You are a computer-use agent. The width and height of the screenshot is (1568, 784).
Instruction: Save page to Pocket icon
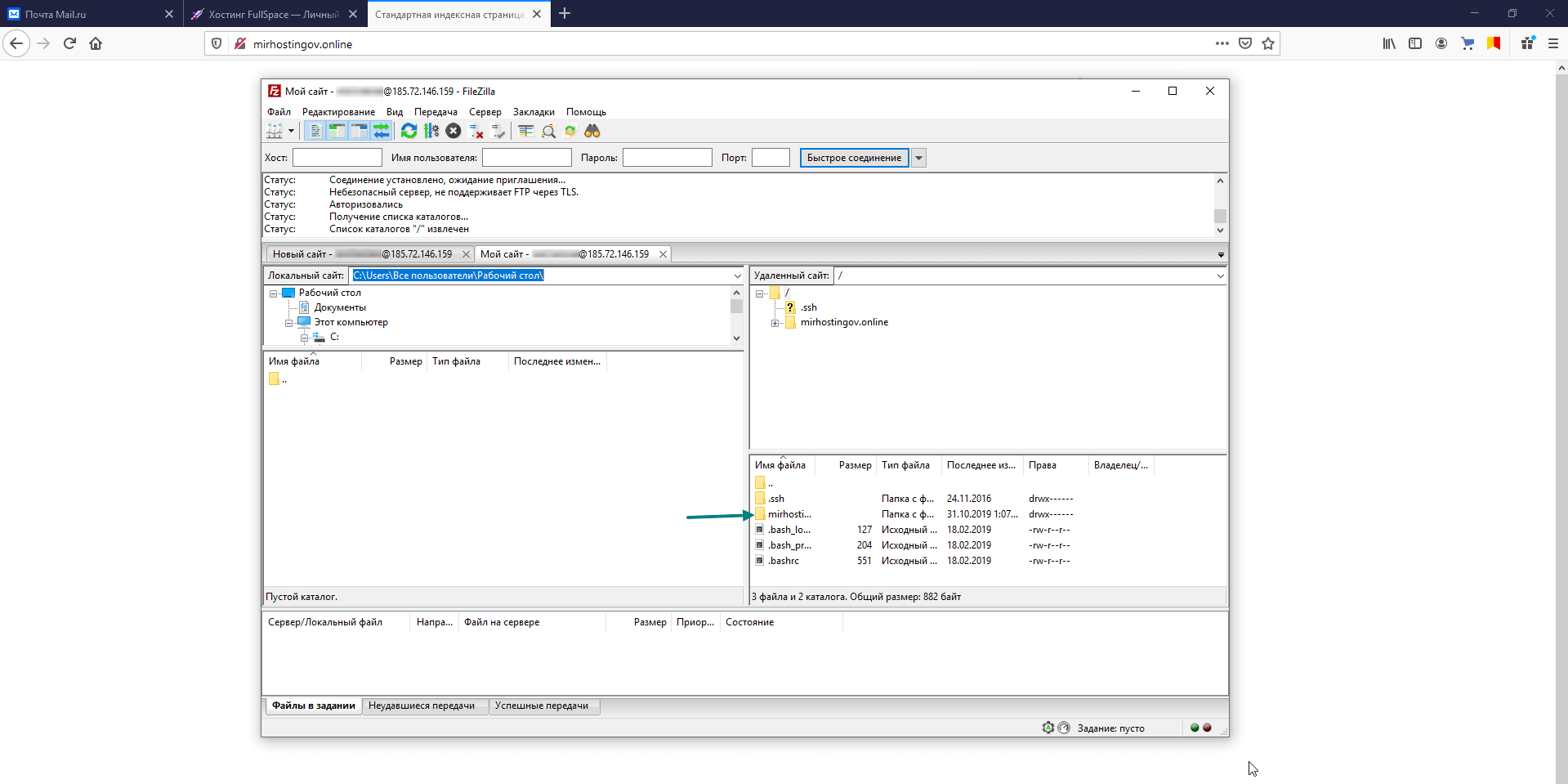coord(1245,43)
